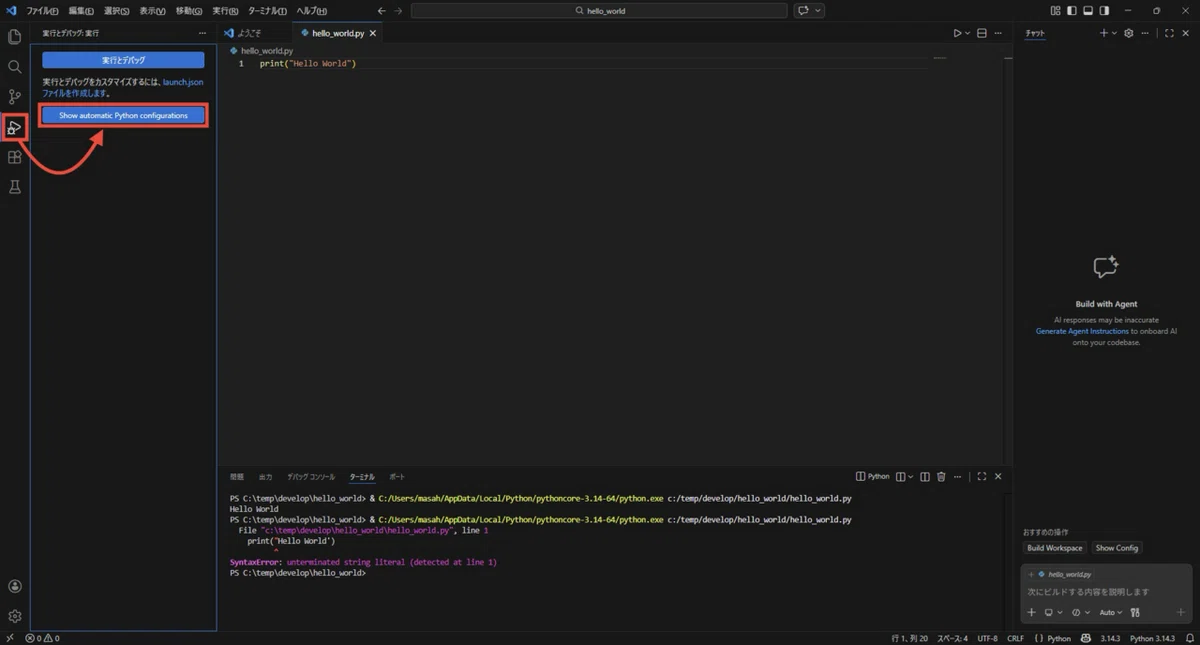Click configure tools icon in chat input
Viewport: 1200px width, 645px height.
[x=1135, y=612]
